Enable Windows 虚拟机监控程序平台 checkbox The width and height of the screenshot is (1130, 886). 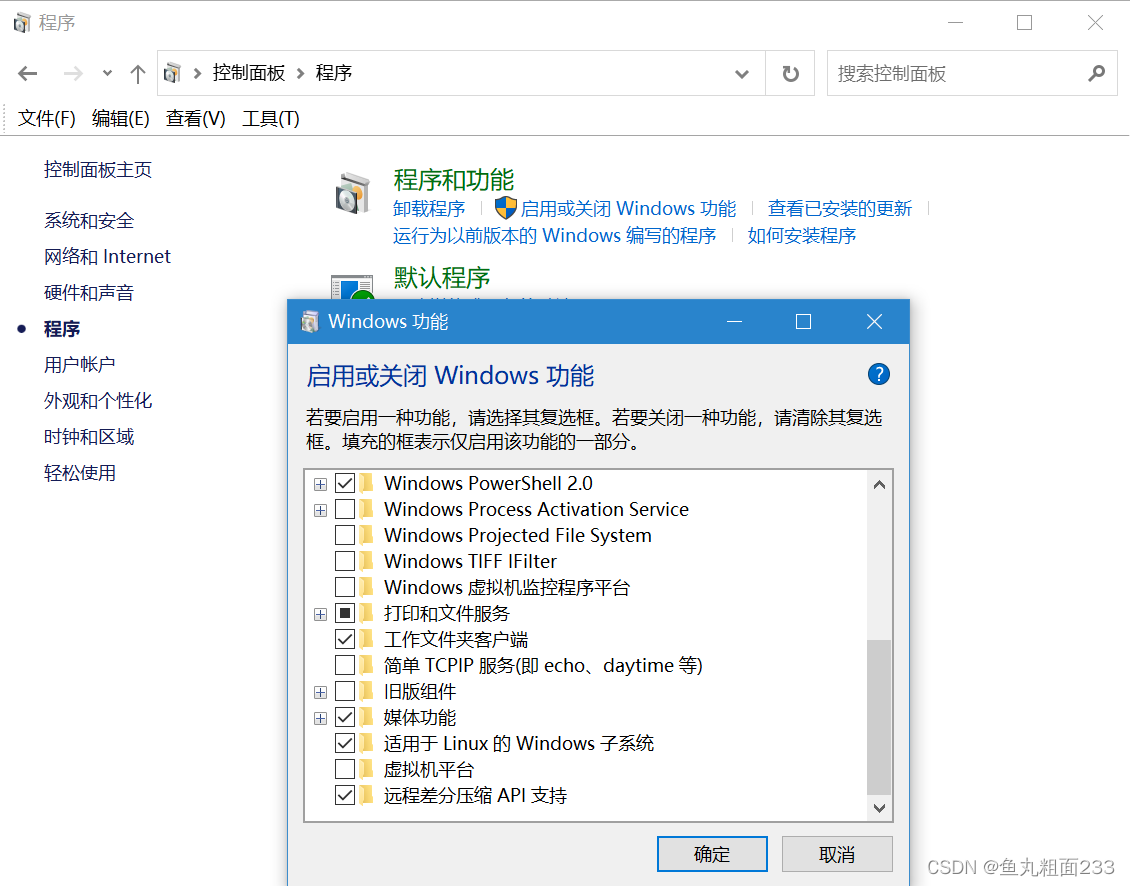[x=345, y=587]
